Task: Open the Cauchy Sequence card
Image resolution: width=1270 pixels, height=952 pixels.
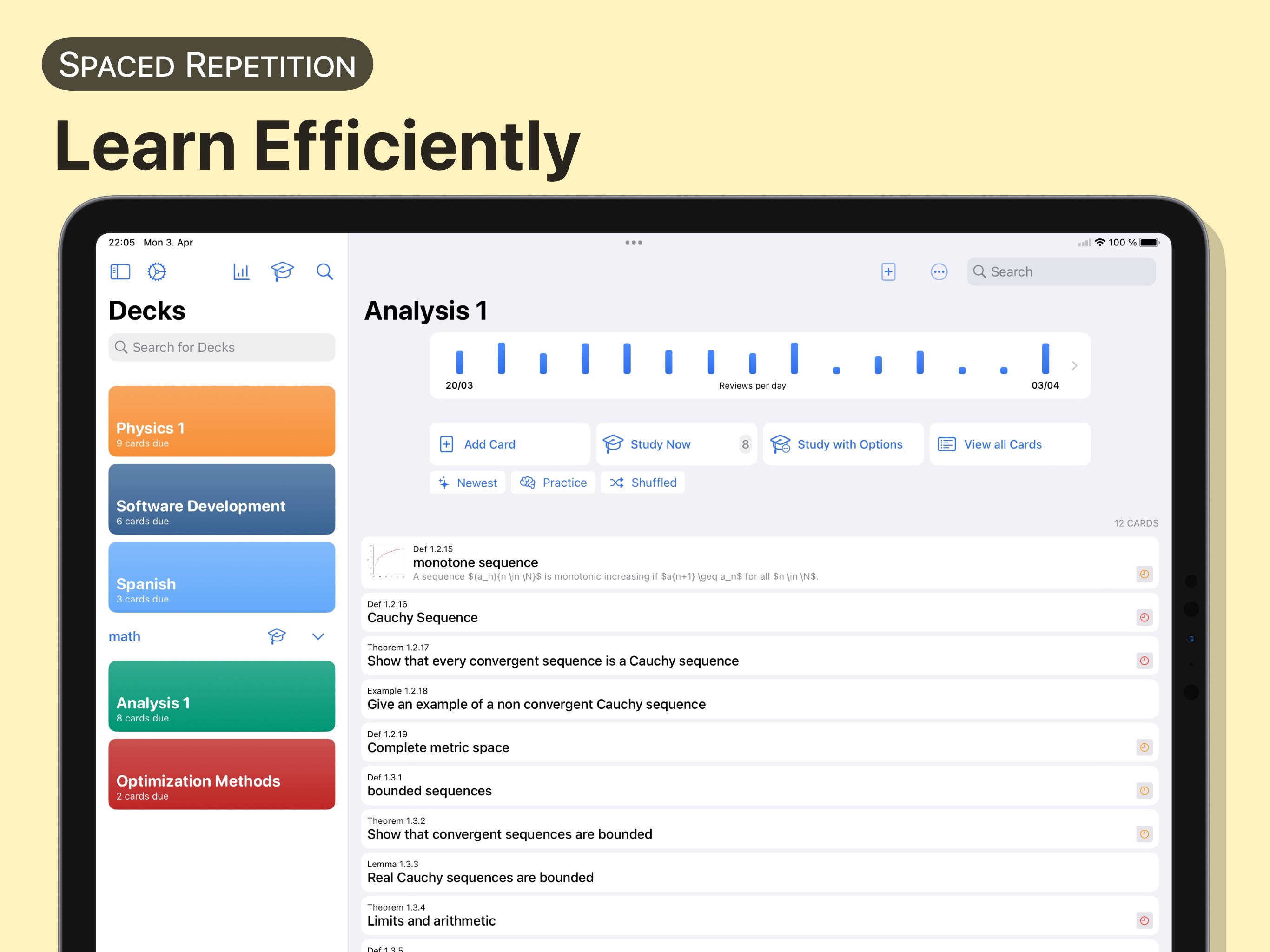Action: click(760, 613)
